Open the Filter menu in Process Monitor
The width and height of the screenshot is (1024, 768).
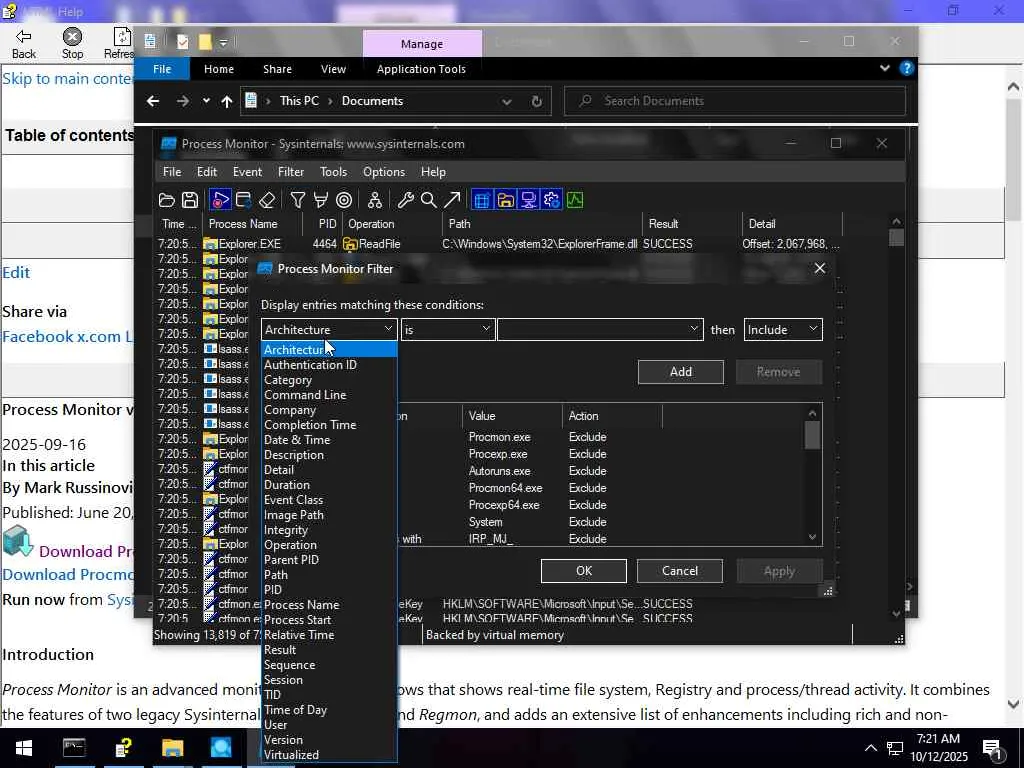pos(291,172)
